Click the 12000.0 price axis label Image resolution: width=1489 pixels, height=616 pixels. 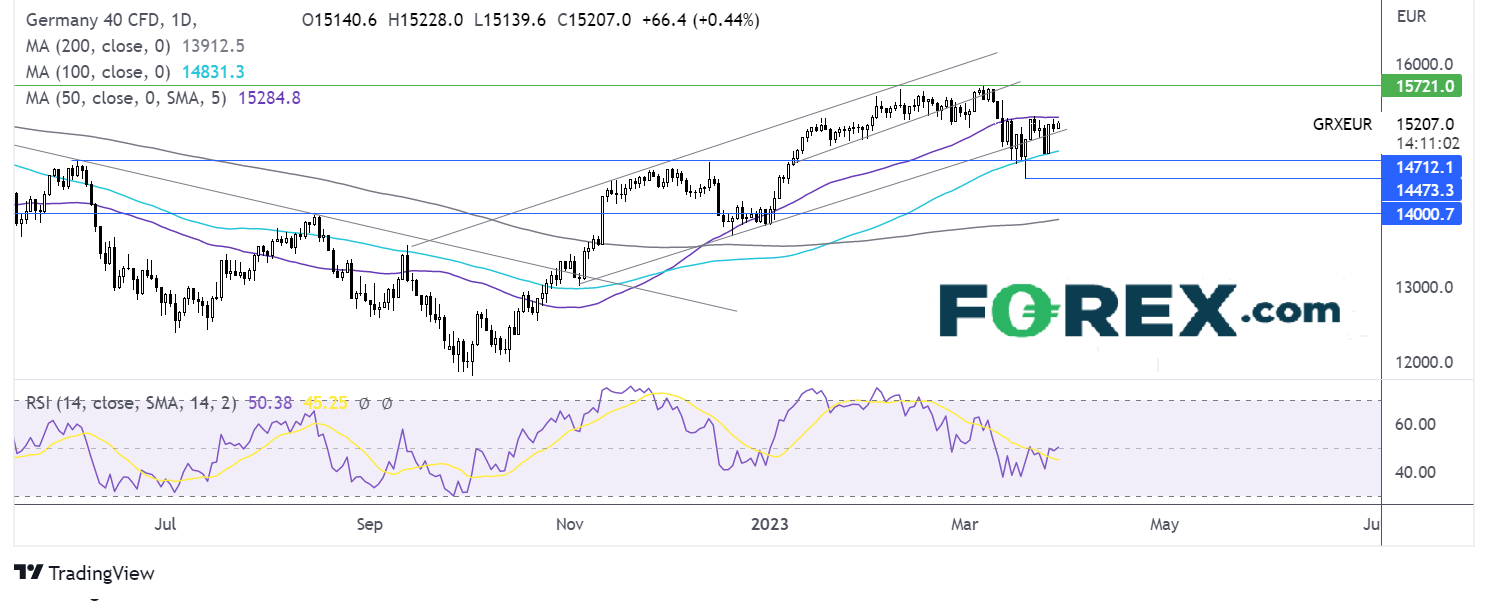[1426, 363]
